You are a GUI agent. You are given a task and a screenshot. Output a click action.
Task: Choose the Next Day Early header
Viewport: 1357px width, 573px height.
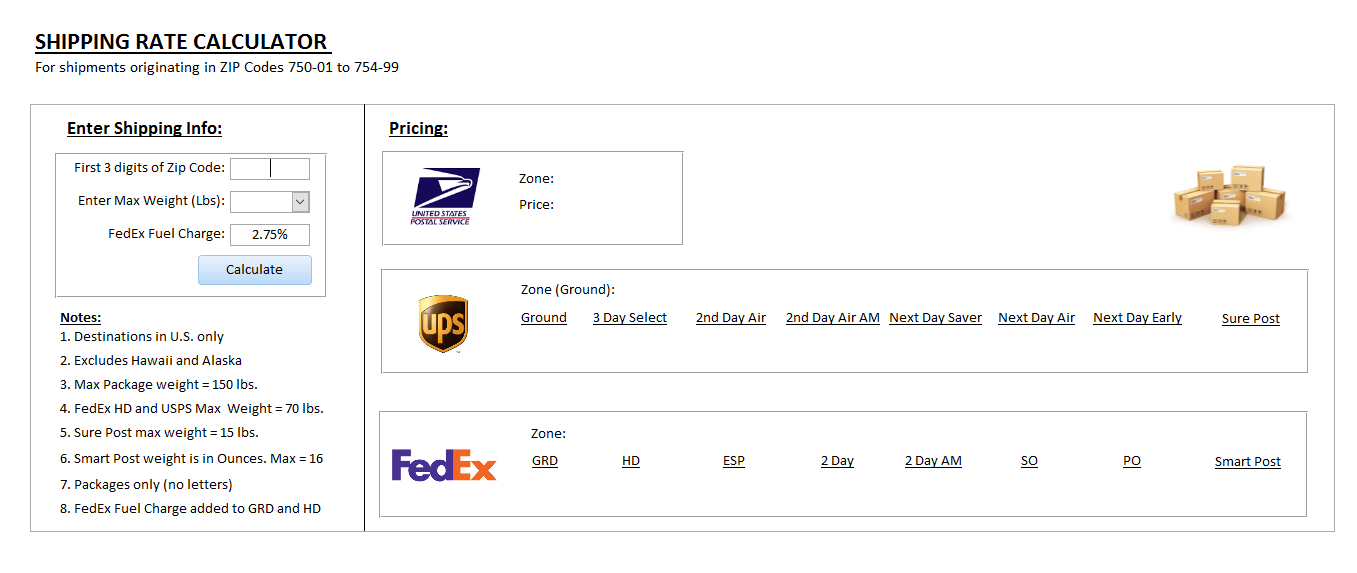coord(1137,318)
